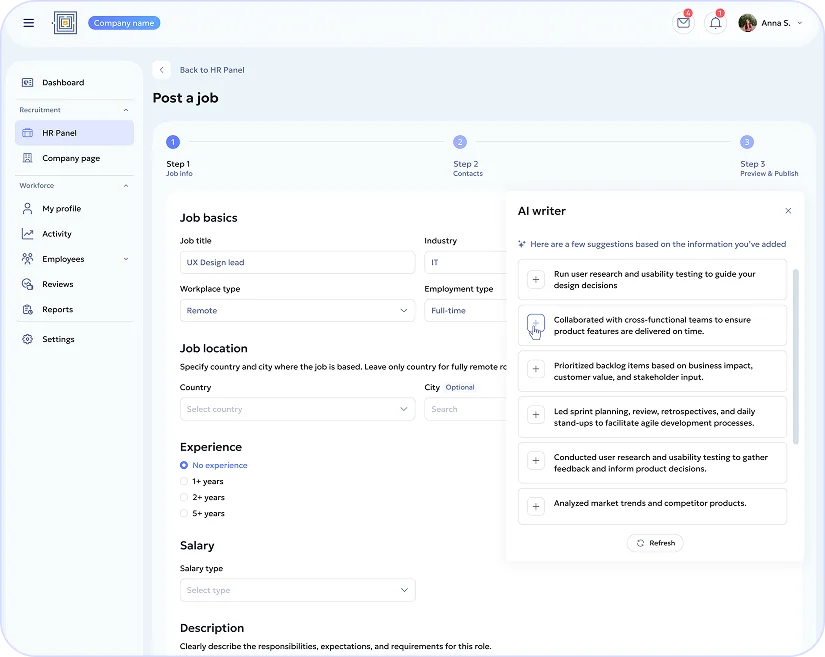
Task: Add the 'Collaborated with cross-functional teams' suggestion
Action: pyautogui.click(x=536, y=325)
